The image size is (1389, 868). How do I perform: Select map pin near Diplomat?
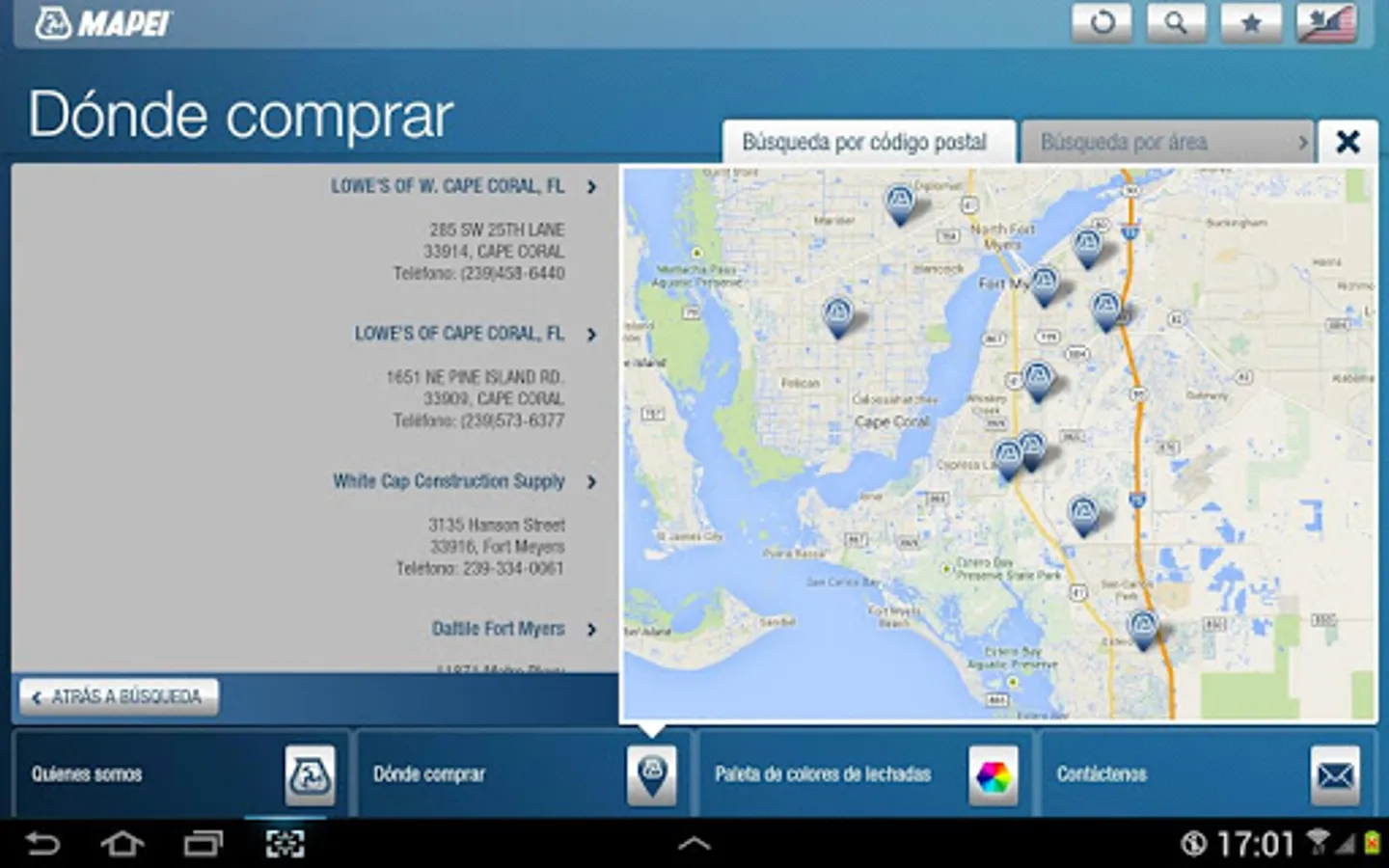pos(899,203)
